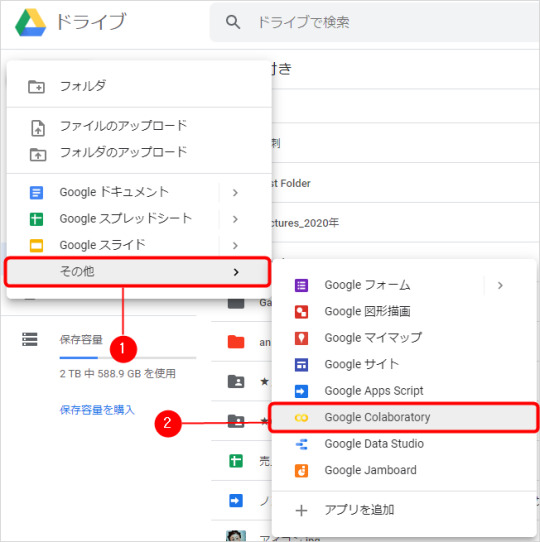This screenshot has height=542, width=540.
Task: Click the Google Sites icon
Action: pos(301,365)
